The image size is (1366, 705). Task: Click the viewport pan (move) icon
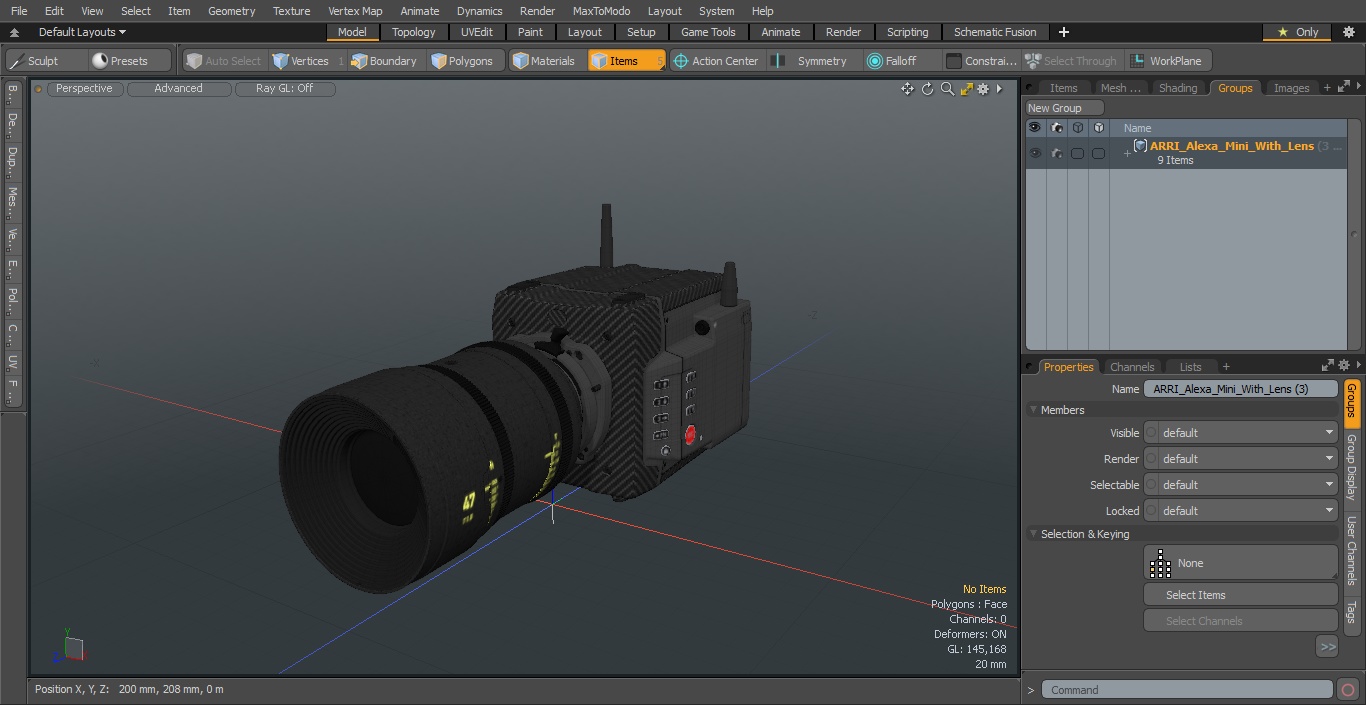(x=907, y=89)
